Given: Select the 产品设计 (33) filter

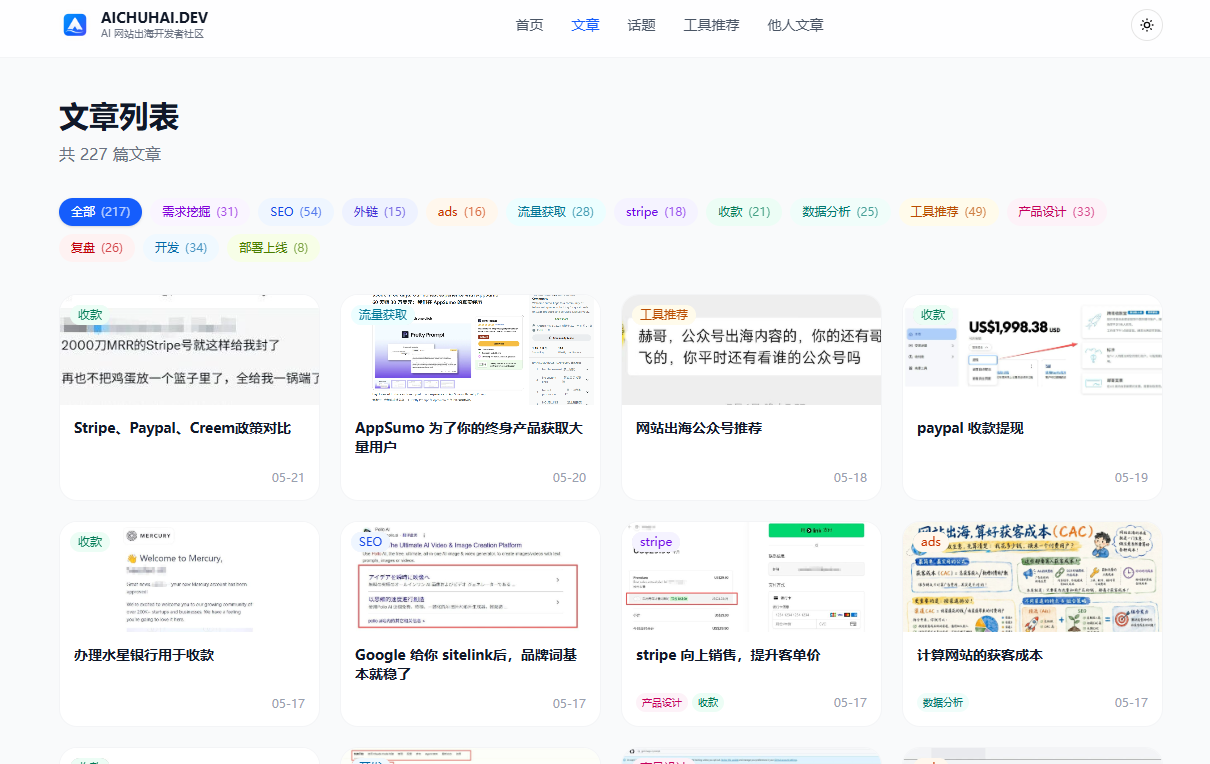Looking at the screenshot, I should 1056,211.
